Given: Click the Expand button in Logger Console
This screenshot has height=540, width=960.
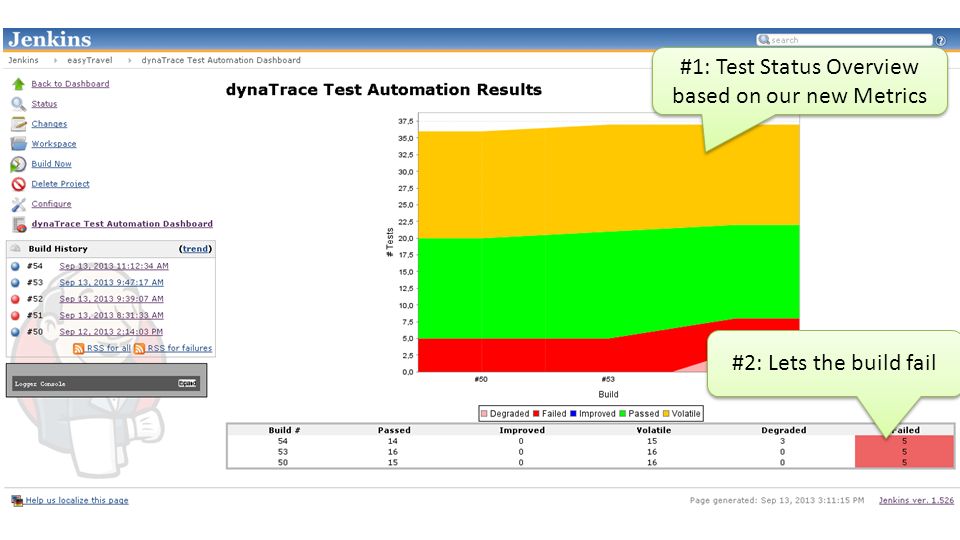Looking at the screenshot, I should click(187, 383).
